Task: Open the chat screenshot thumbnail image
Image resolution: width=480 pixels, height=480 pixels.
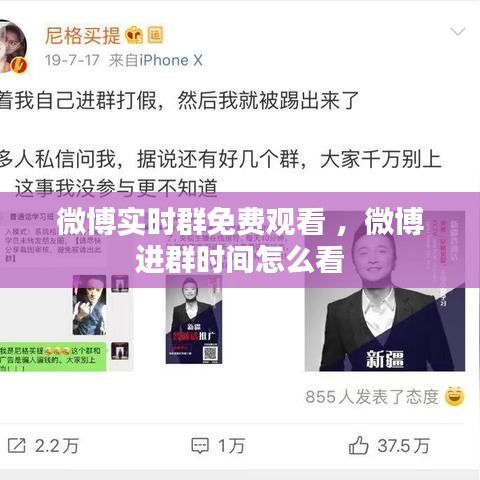Action: [67, 292]
